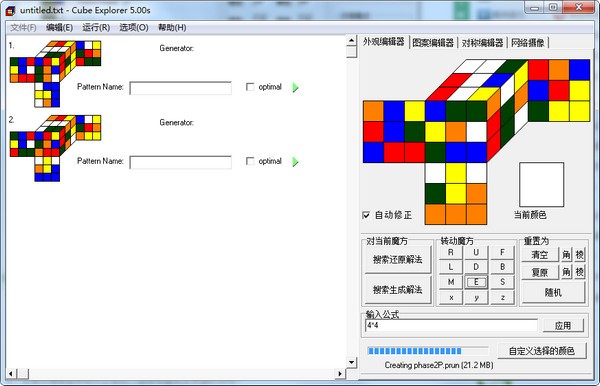Click the 复原 reset button
The width and height of the screenshot is (600, 386).
coord(540,272)
